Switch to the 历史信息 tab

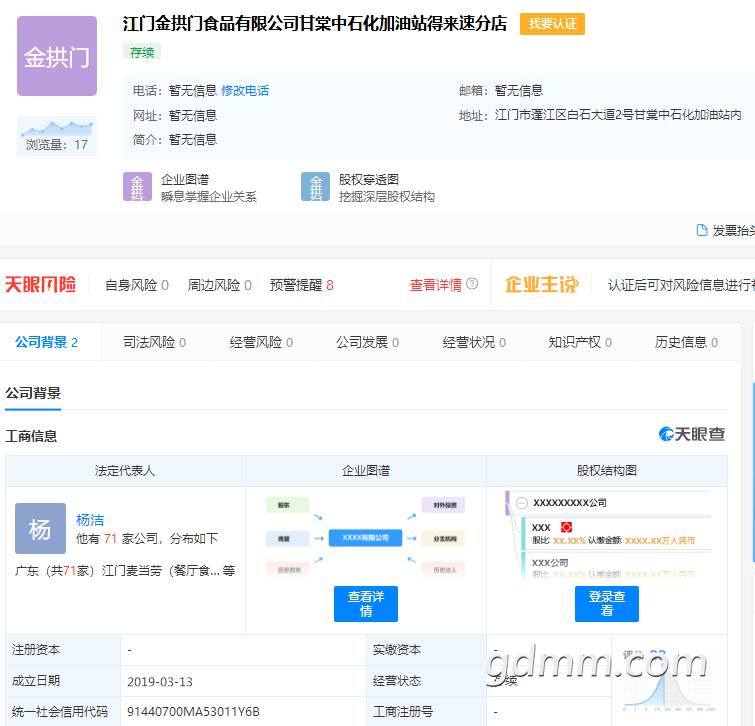(x=686, y=342)
